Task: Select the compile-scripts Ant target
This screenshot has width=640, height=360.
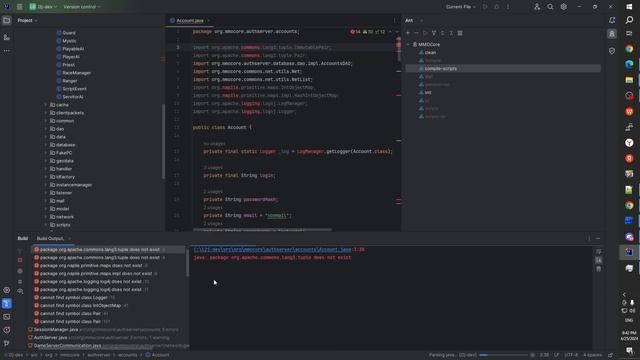Action: [x=441, y=69]
